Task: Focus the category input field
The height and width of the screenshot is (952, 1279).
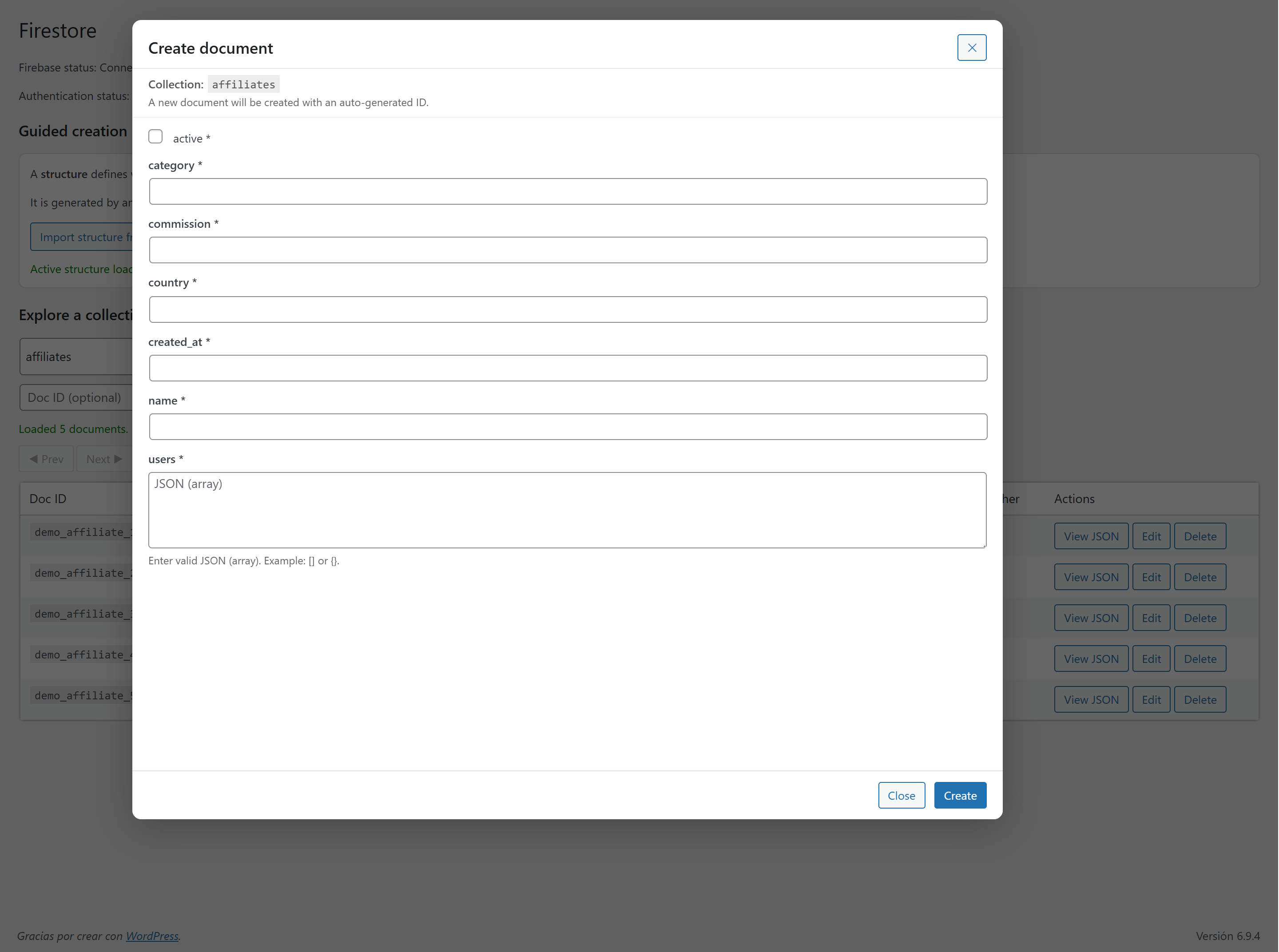Action: (x=568, y=191)
